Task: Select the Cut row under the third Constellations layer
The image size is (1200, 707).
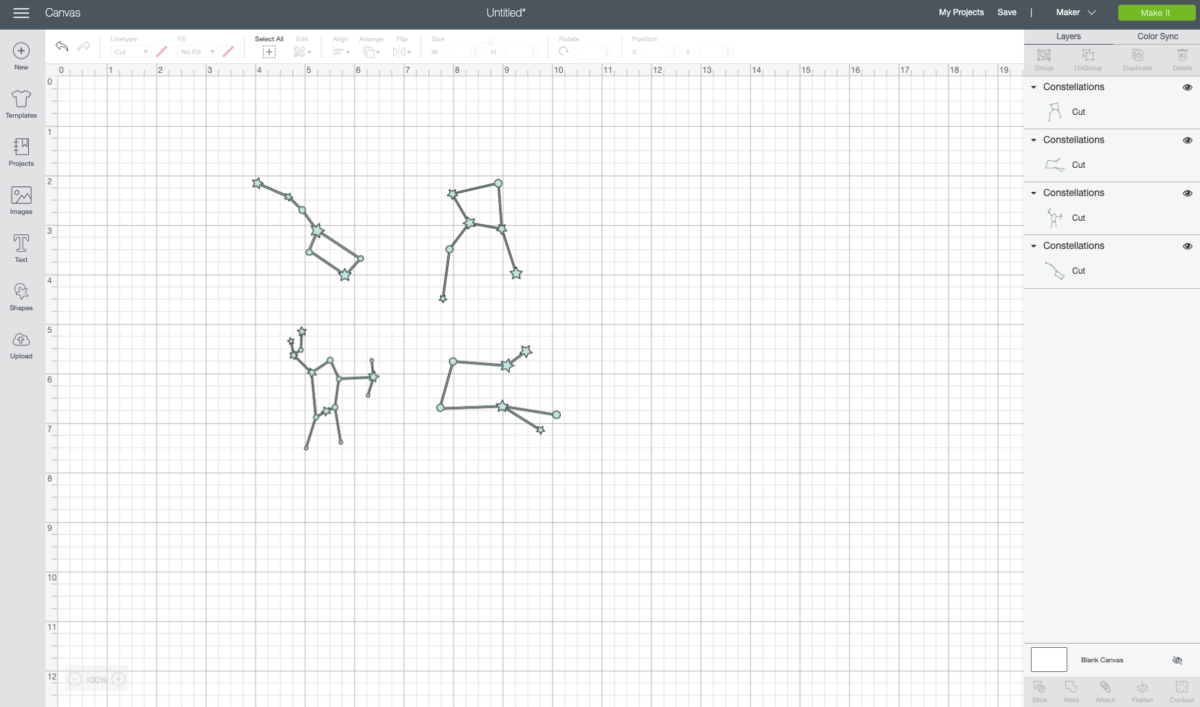Action: [1112, 218]
